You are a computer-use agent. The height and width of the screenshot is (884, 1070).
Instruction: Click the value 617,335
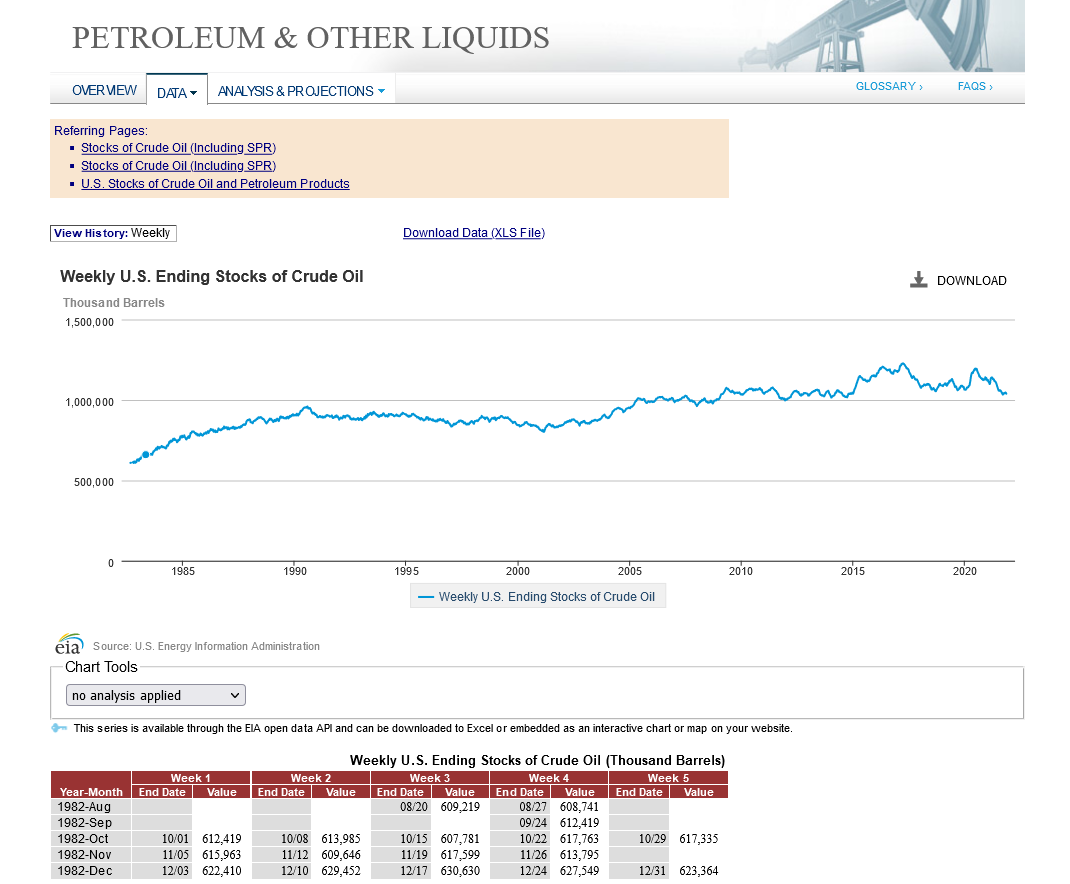coord(698,838)
